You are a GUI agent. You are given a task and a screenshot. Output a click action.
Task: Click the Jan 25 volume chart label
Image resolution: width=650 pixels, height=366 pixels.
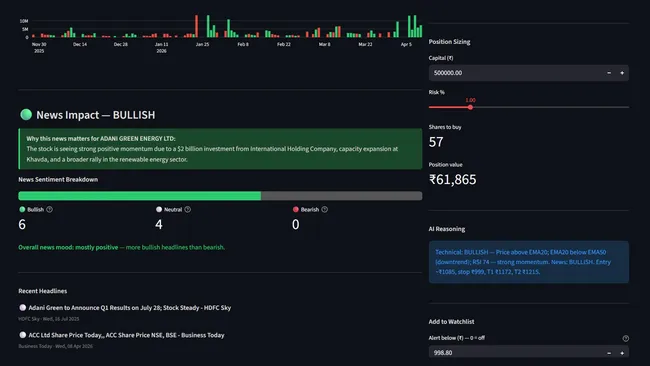pyautogui.click(x=202, y=44)
